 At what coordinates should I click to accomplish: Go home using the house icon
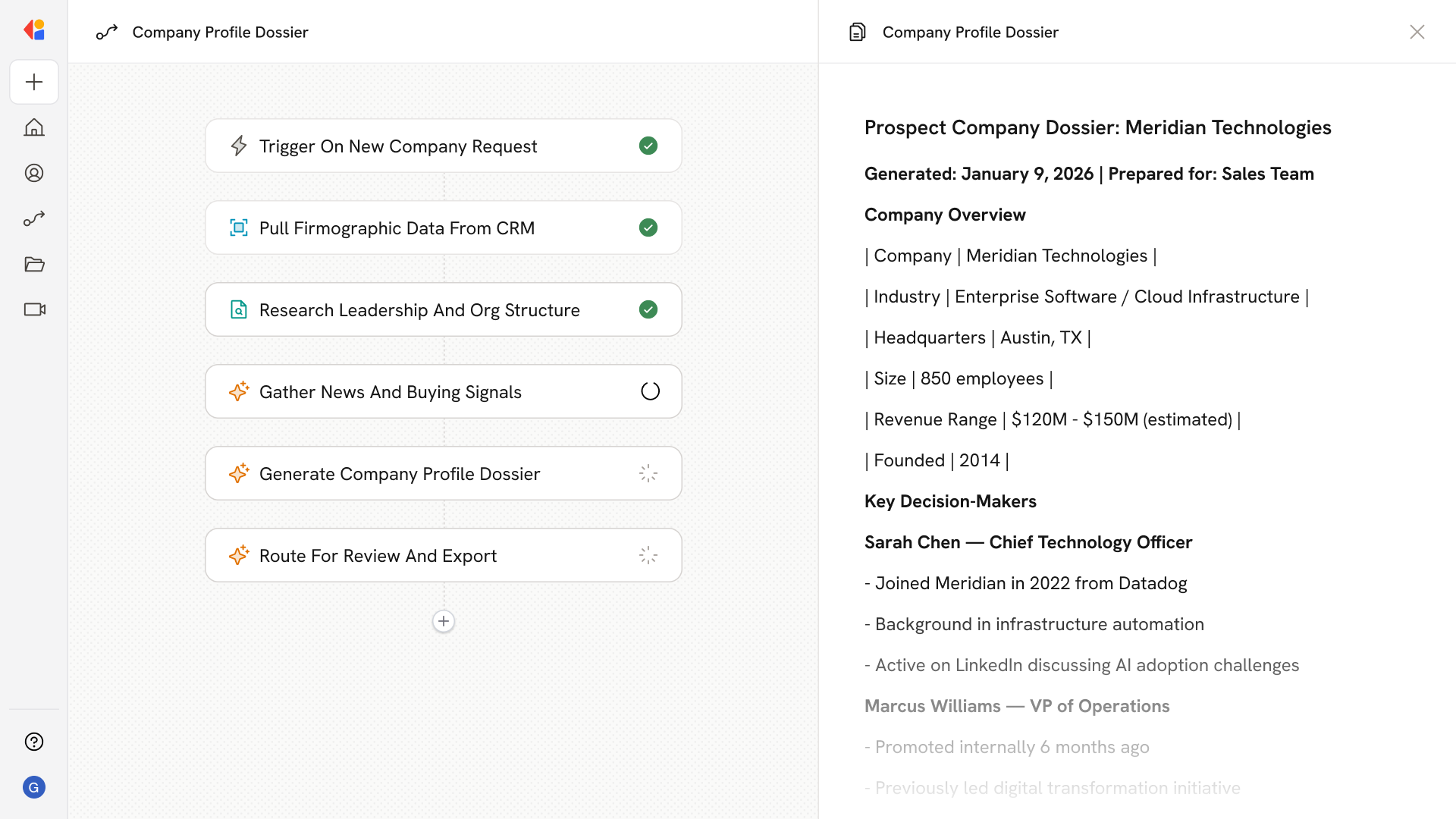tap(34, 127)
